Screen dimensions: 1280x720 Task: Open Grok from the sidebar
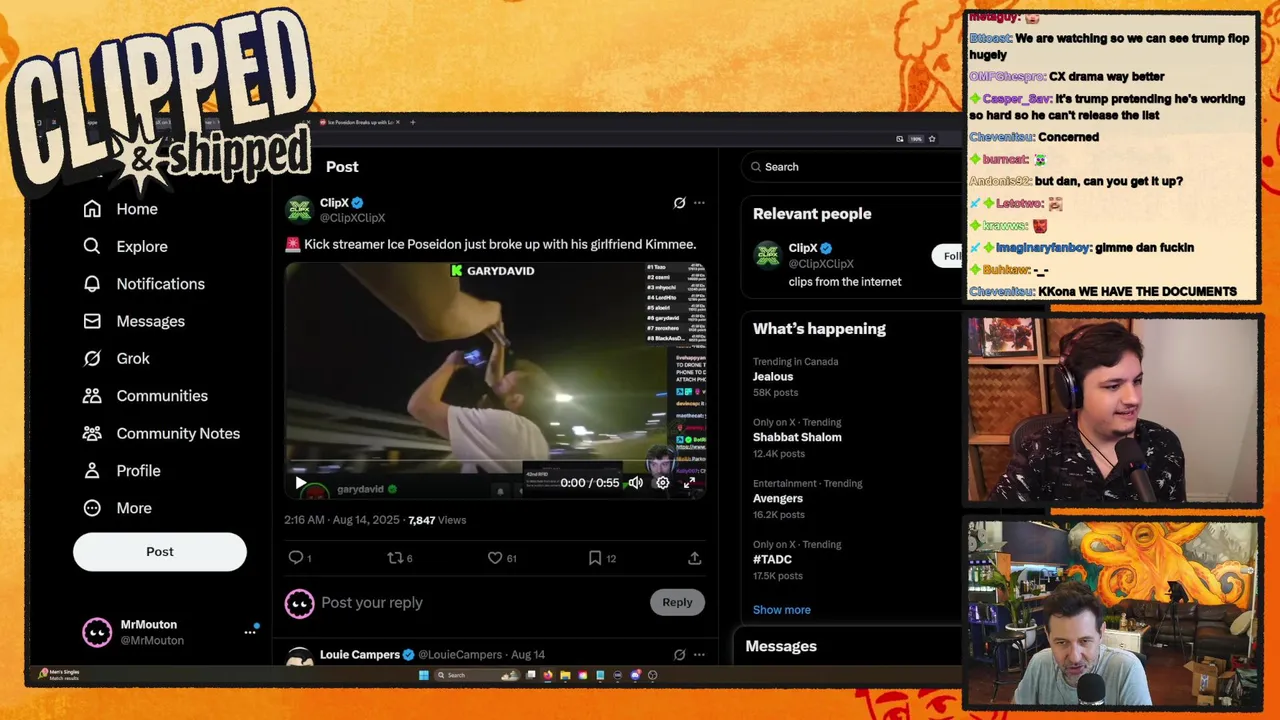click(116, 358)
